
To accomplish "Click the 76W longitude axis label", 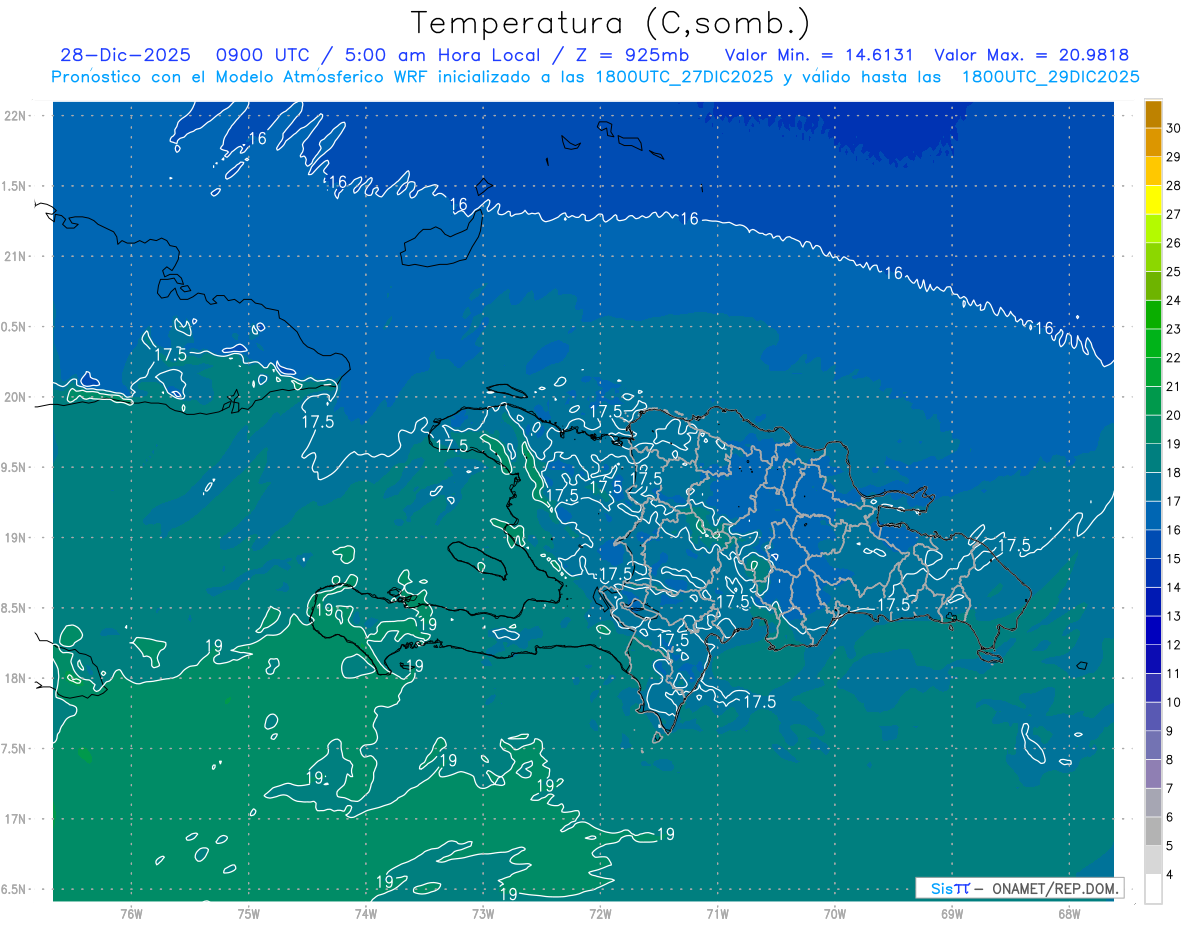I will pos(131,913).
